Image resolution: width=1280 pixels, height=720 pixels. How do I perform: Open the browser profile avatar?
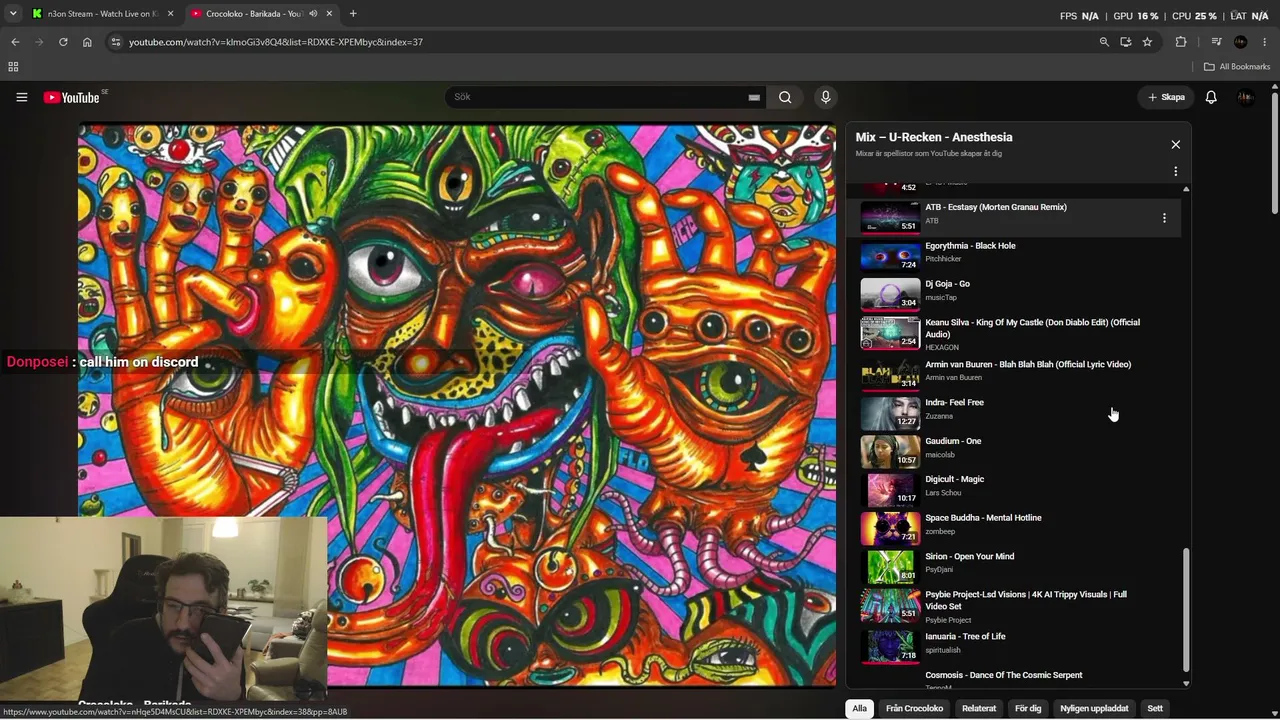(1241, 42)
